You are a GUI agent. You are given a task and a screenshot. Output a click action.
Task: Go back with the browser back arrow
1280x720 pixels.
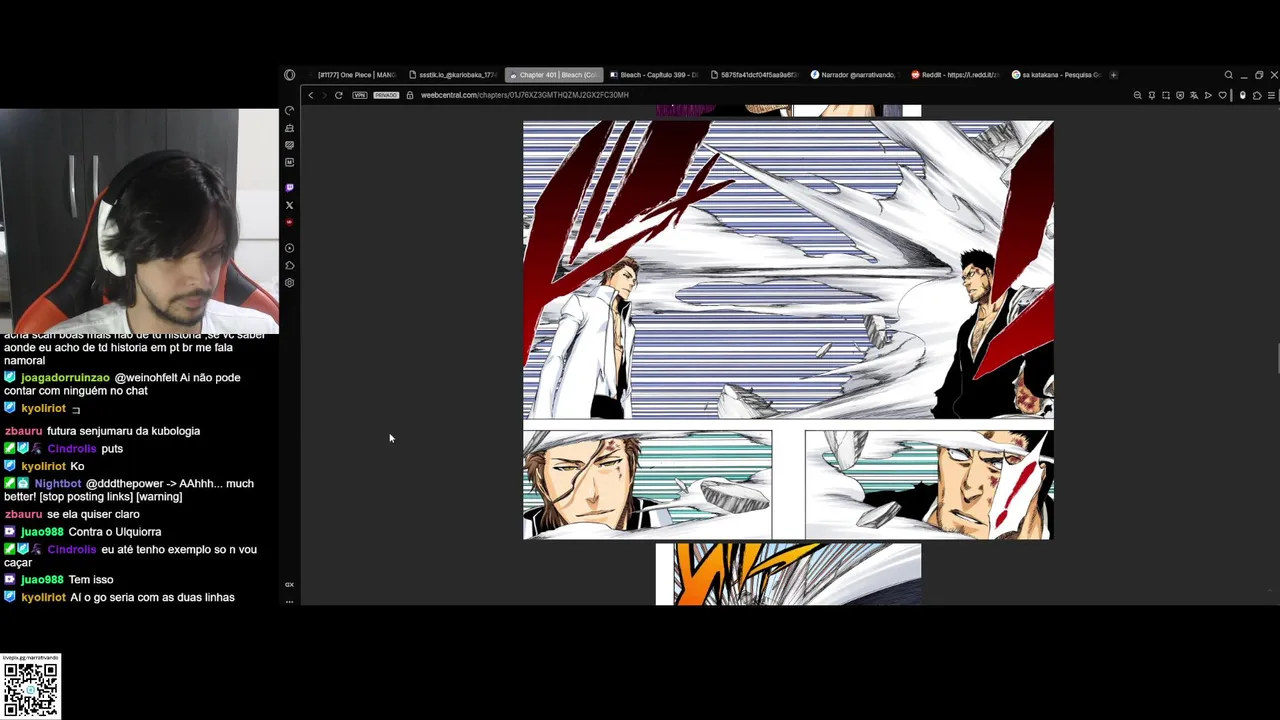[311, 95]
